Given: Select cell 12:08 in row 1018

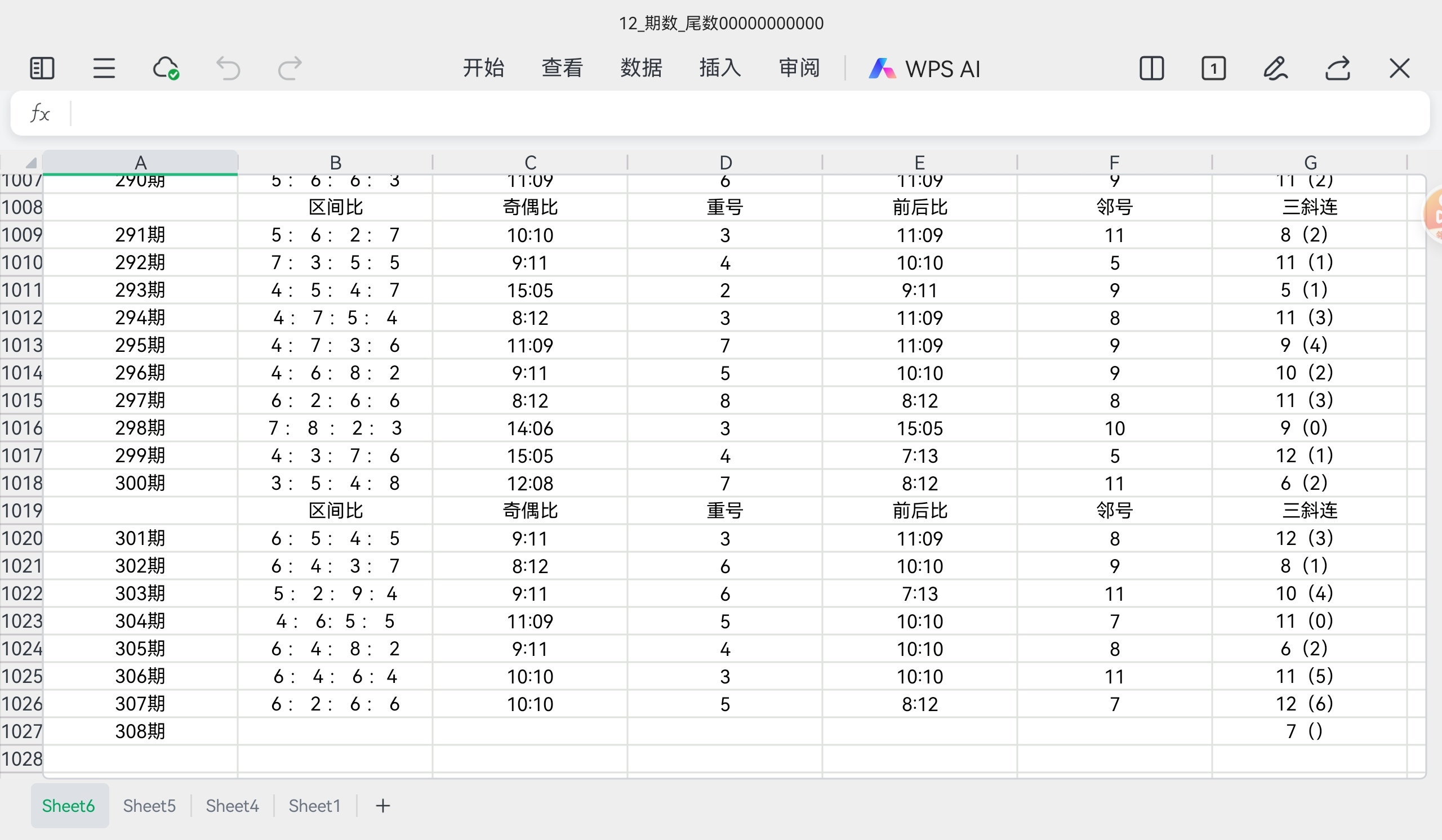Looking at the screenshot, I should coord(531,483).
